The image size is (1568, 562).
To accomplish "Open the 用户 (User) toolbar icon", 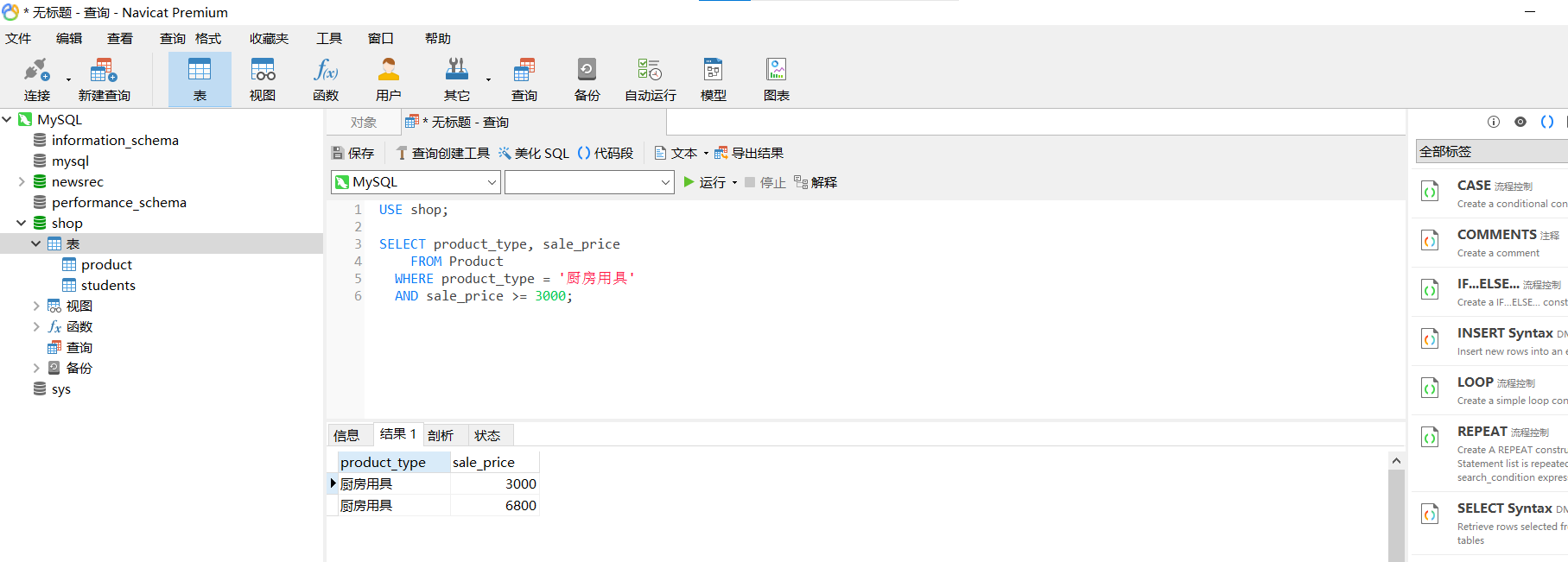I will tap(389, 79).
